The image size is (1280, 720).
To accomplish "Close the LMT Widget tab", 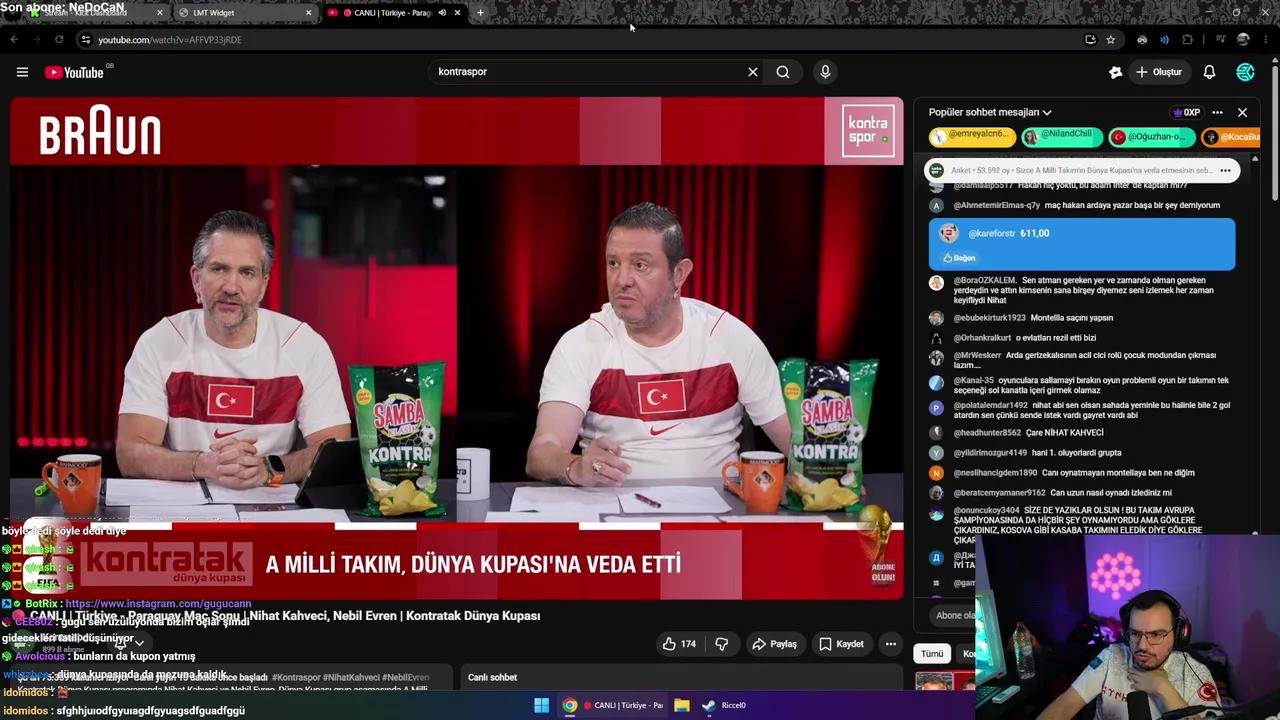I will tap(308, 13).
